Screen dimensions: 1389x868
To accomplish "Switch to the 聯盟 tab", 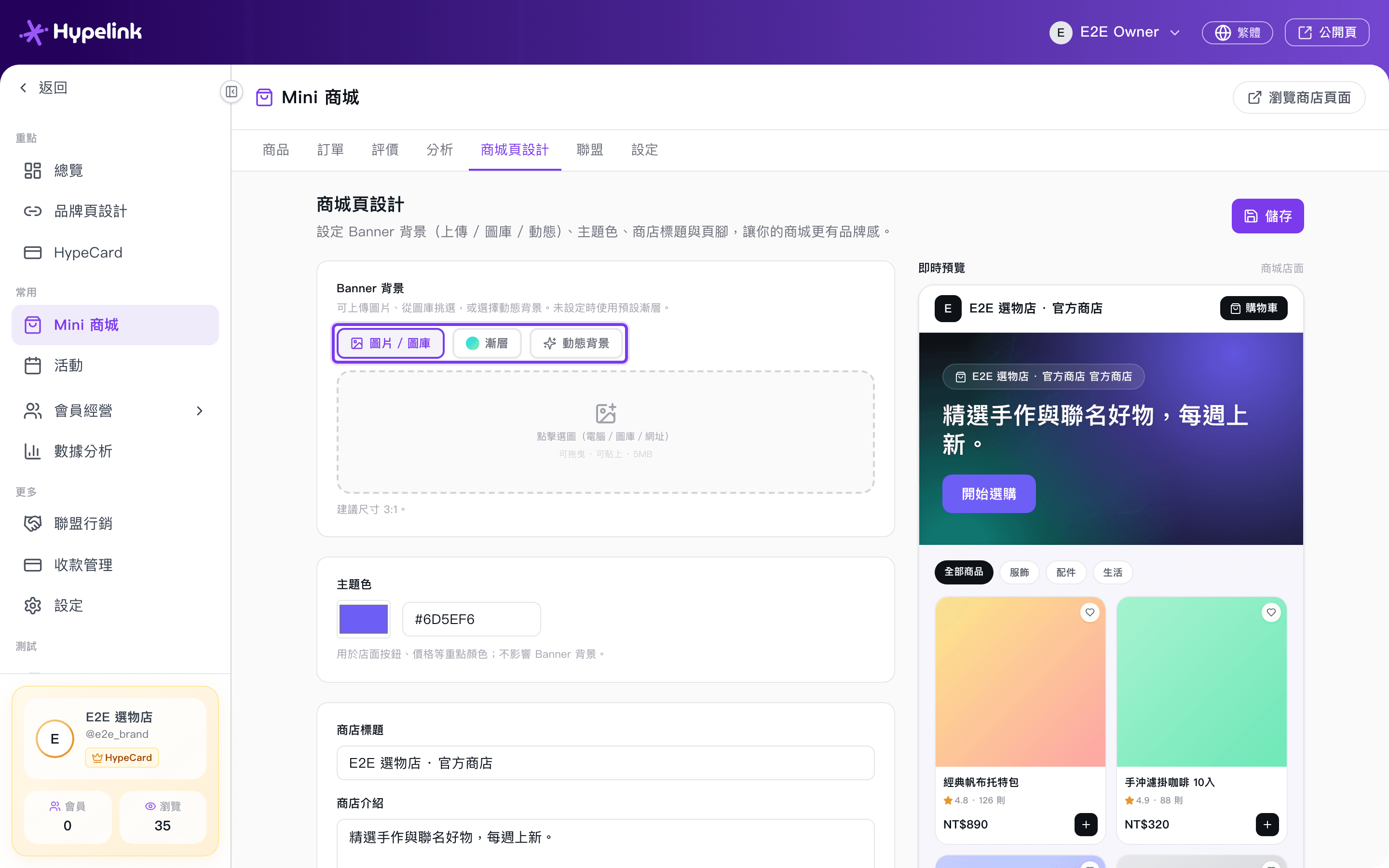I will pyautogui.click(x=590, y=150).
